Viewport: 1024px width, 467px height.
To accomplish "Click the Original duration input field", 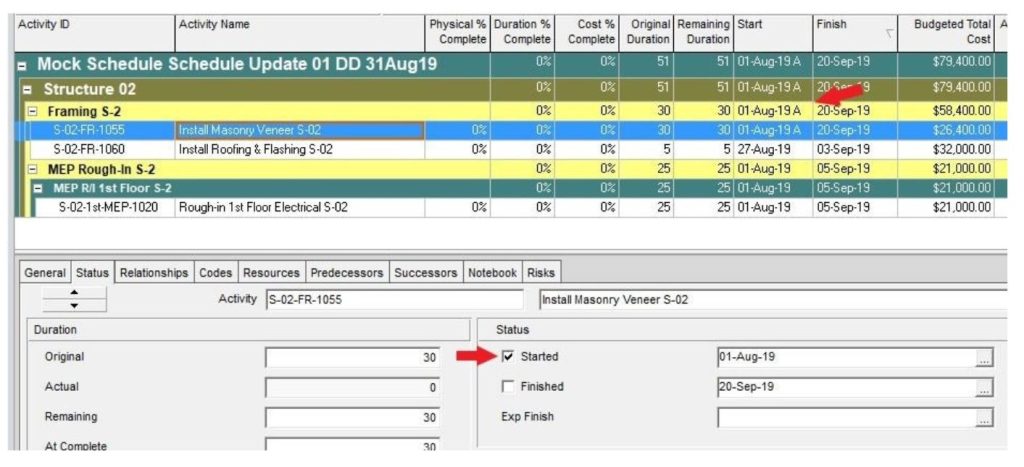I will coord(353,358).
